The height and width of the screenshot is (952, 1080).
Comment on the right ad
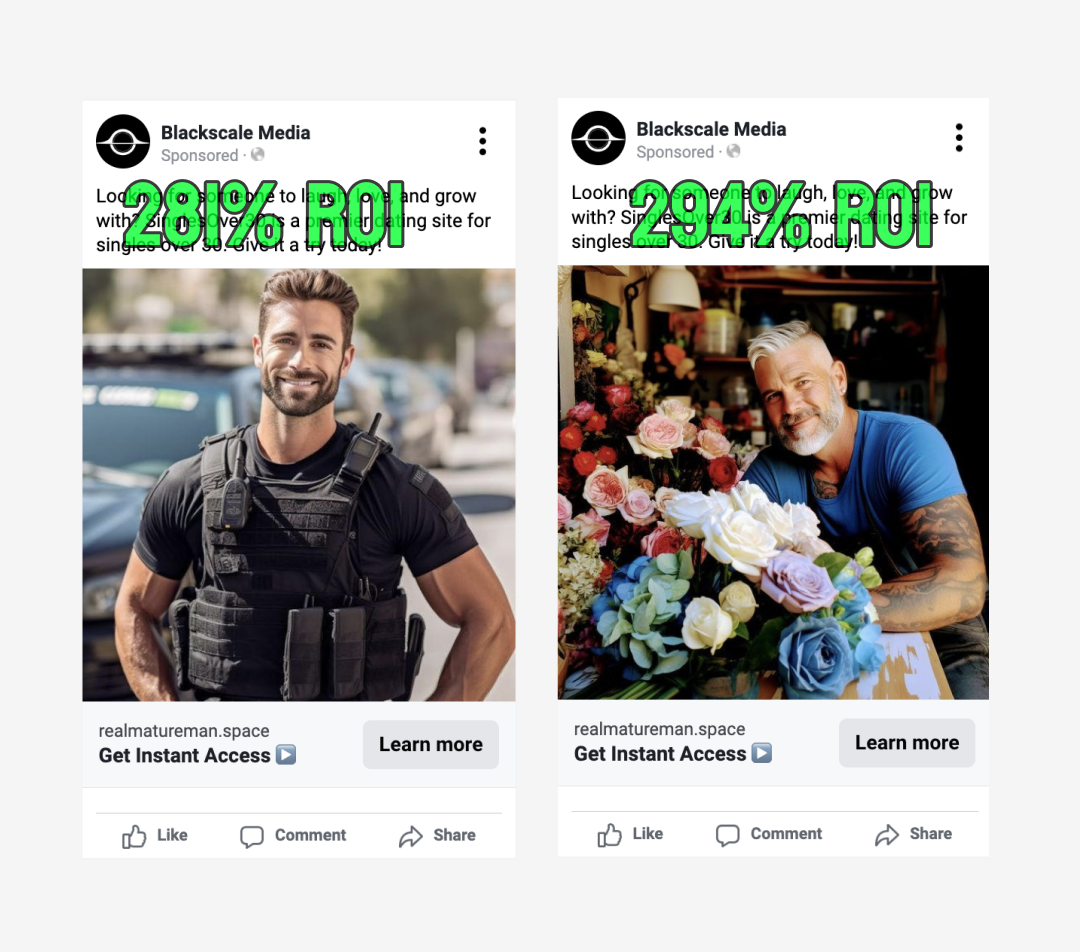769,834
